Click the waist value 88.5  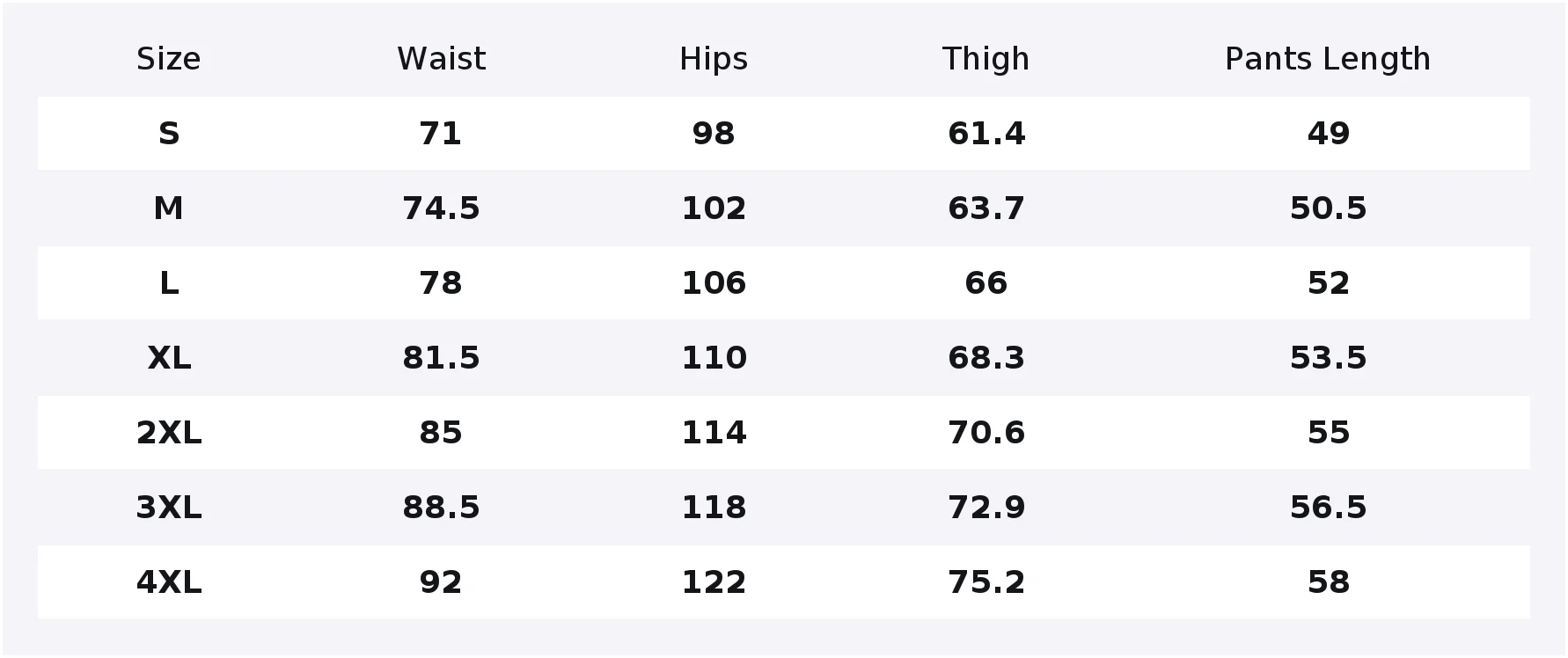(441, 508)
